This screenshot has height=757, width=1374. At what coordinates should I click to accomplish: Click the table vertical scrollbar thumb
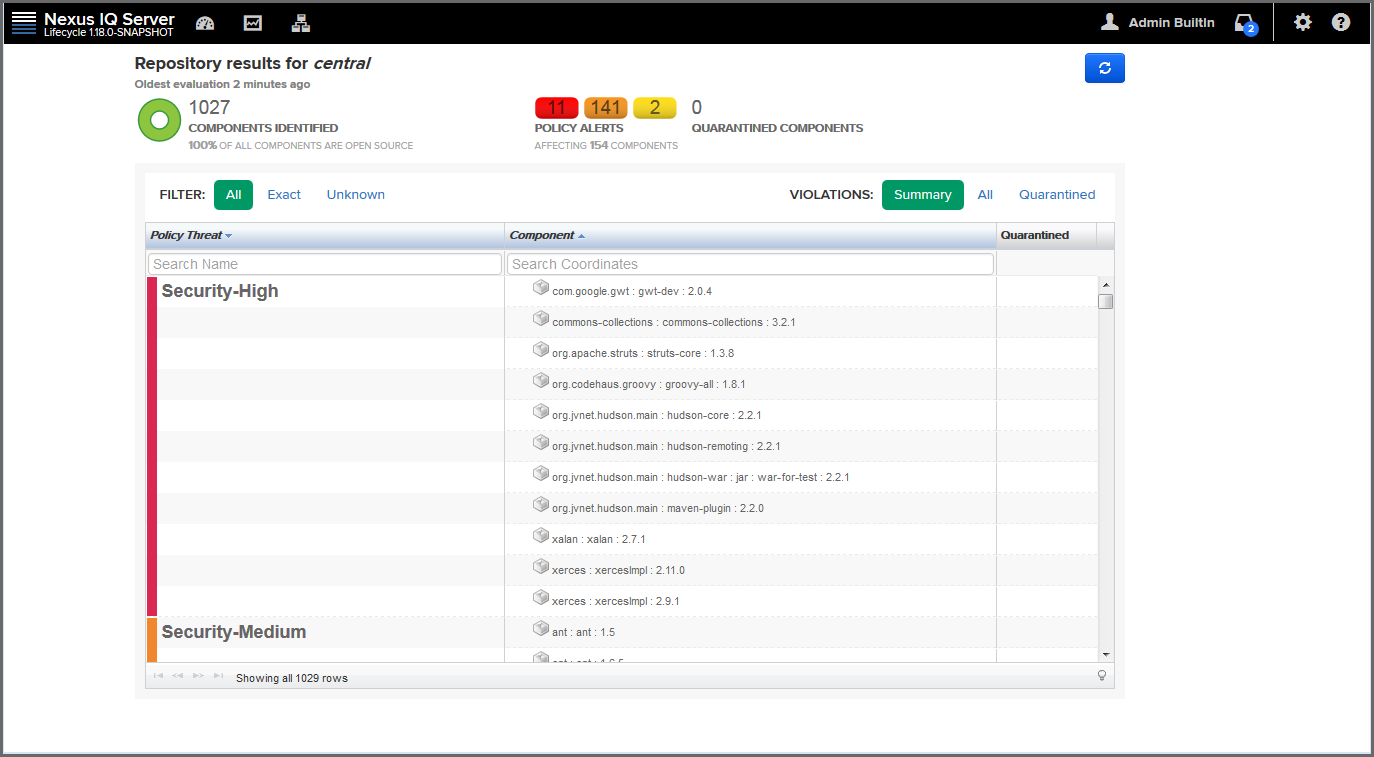point(1105,301)
